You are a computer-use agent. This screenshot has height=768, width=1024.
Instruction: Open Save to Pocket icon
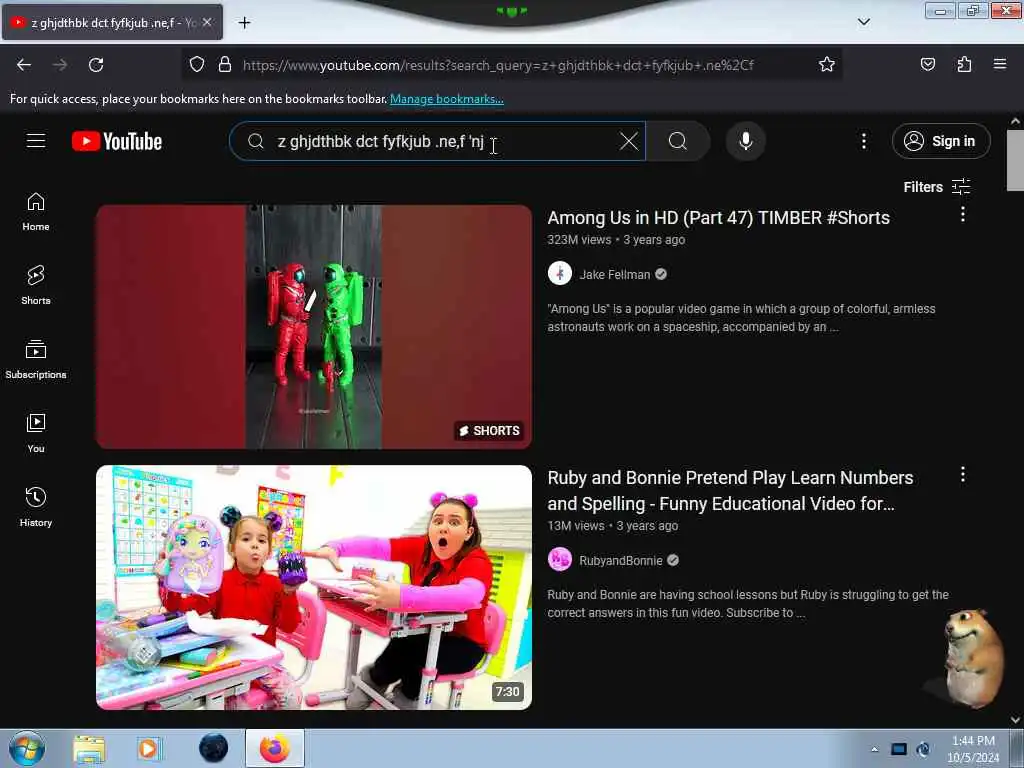927,64
